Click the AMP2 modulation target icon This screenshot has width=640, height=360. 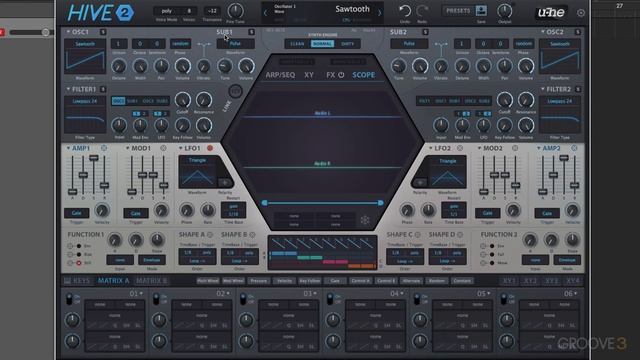(574, 148)
